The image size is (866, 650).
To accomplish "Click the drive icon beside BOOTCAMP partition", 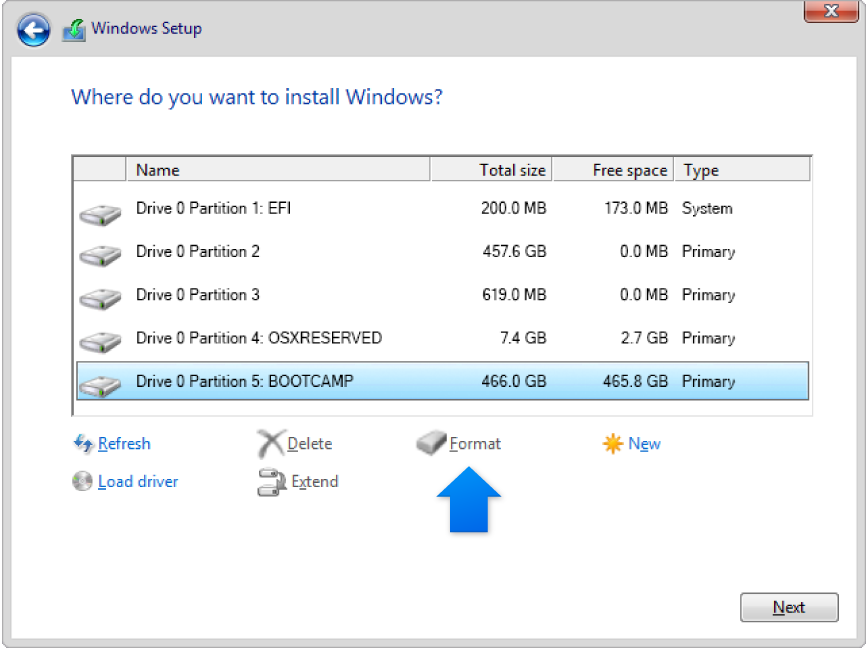I will tap(99, 381).
